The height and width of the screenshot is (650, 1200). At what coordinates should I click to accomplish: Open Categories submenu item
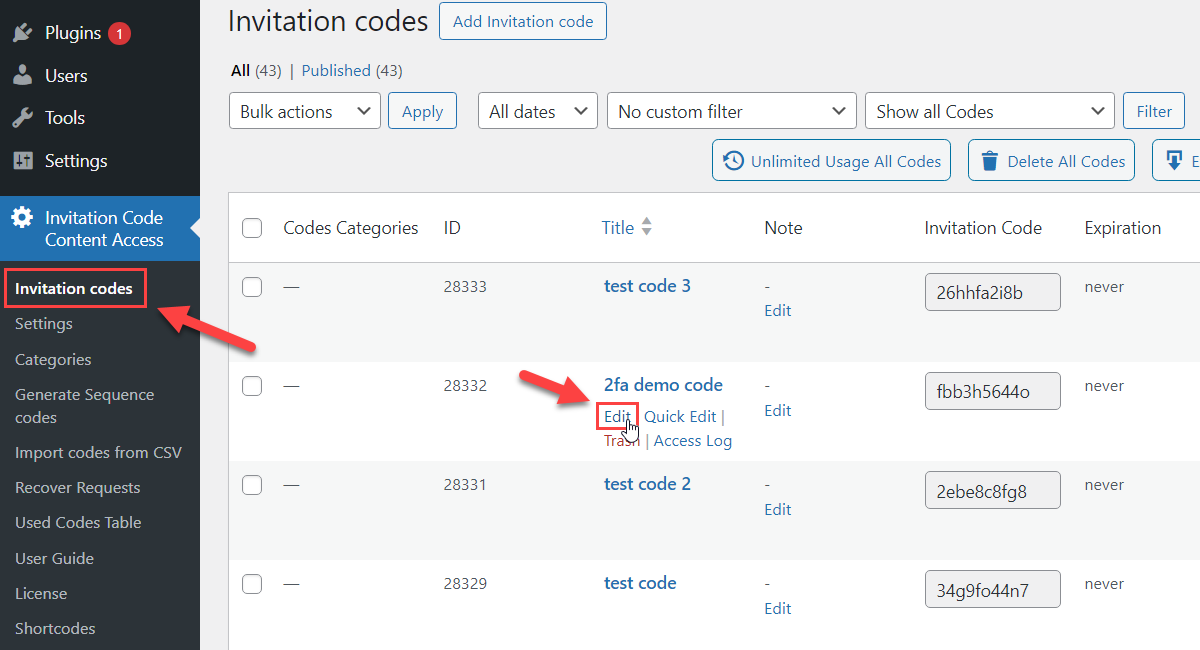(x=53, y=359)
